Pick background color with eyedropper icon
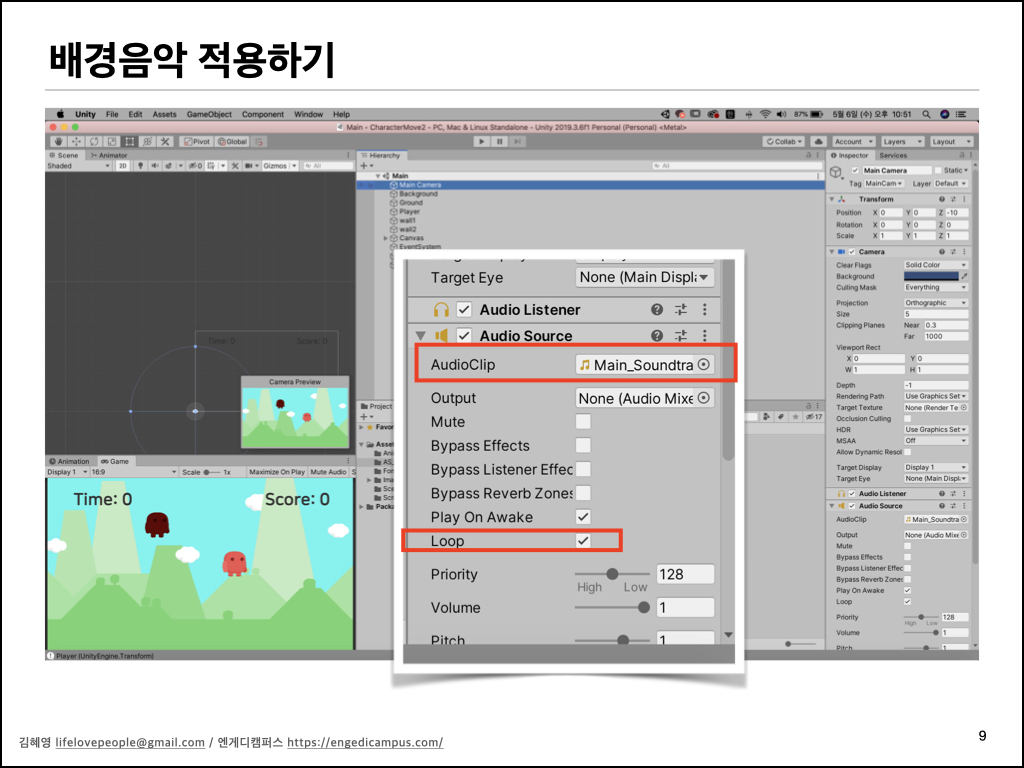The height and width of the screenshot is (768, 1024). point(965,276)
